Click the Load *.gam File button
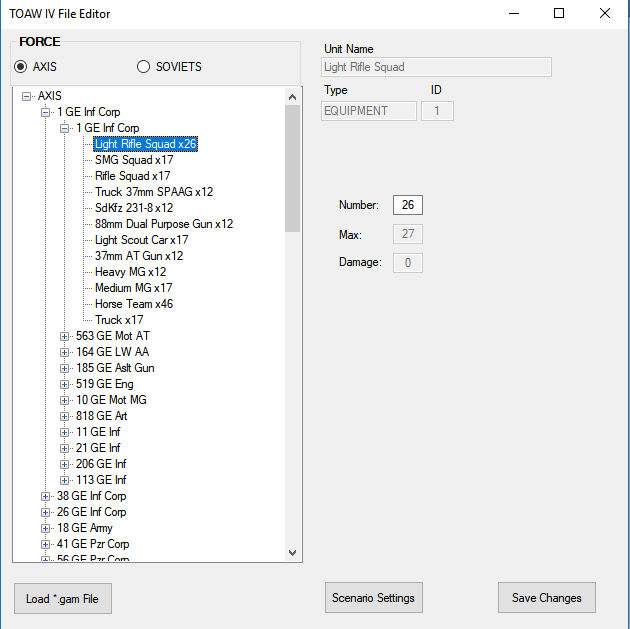630x629 pixels. (x=63, y=599)
